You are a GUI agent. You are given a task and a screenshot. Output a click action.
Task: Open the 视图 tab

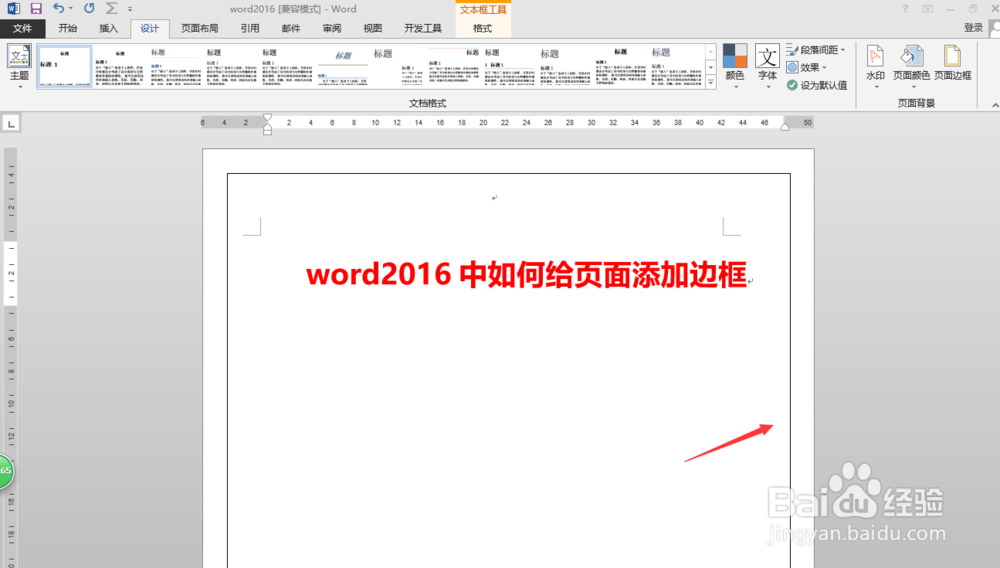tap(372, 28)
